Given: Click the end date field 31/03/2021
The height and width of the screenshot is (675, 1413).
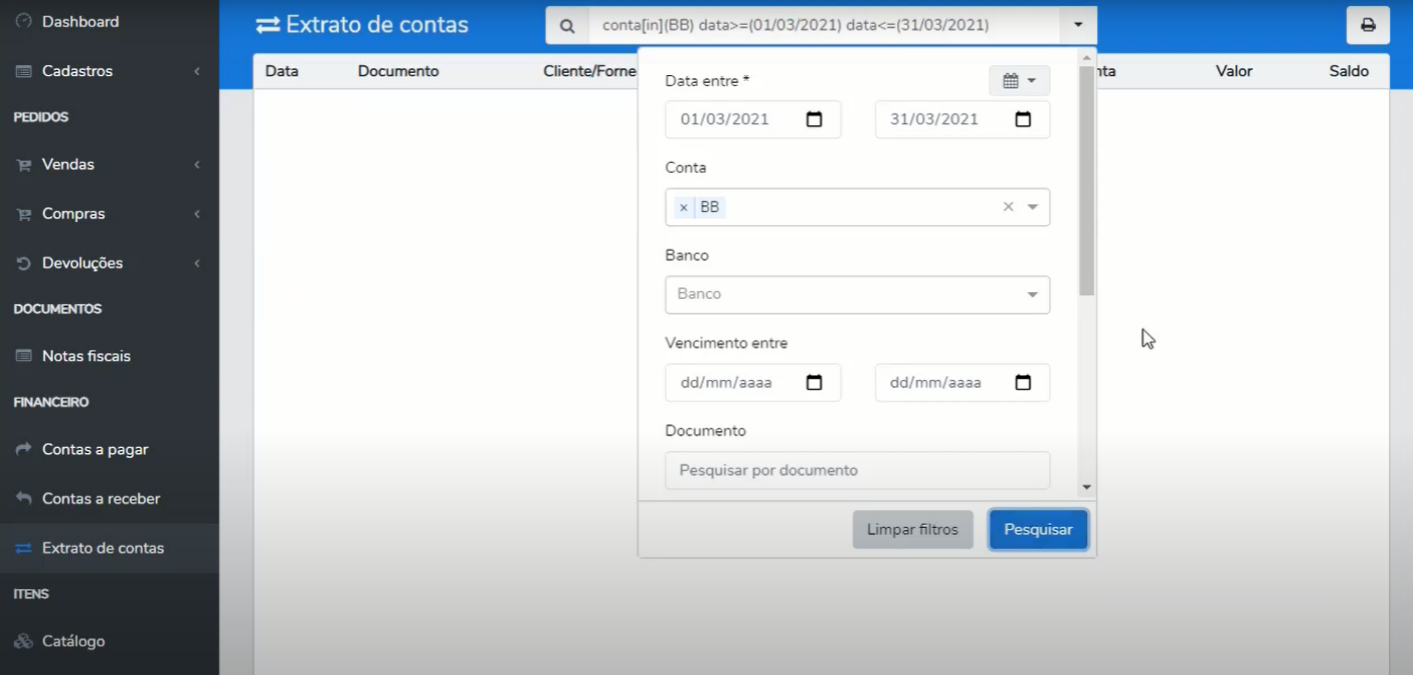Looking at the screenshot, I should 962,119.
